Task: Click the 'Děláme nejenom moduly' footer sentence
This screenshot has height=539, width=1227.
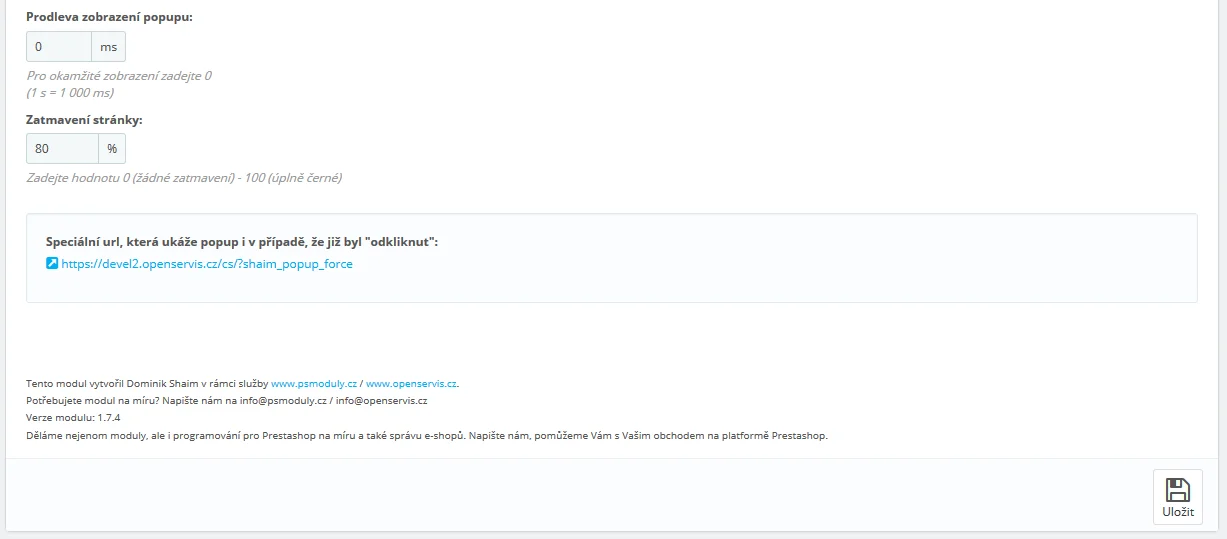Action: [x=427, y=436]
